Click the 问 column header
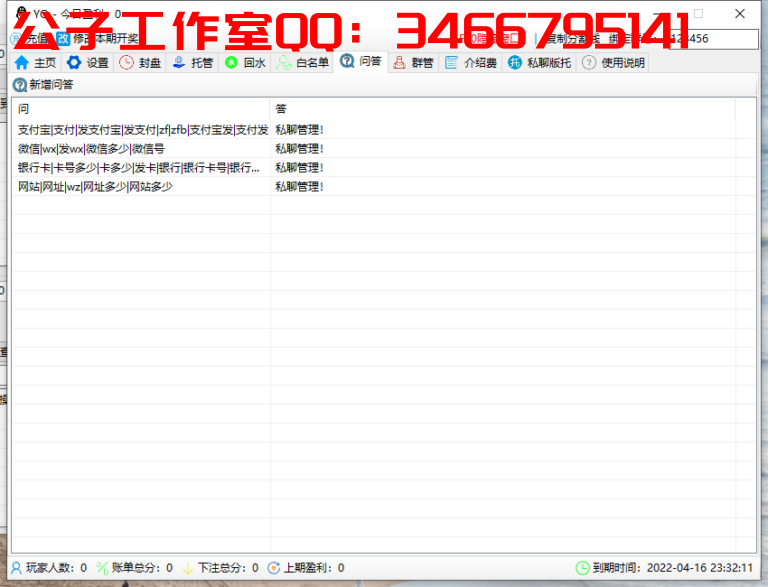Image resolution: width=768 pixels, height=587 pixels. click(x=141, y=109)
